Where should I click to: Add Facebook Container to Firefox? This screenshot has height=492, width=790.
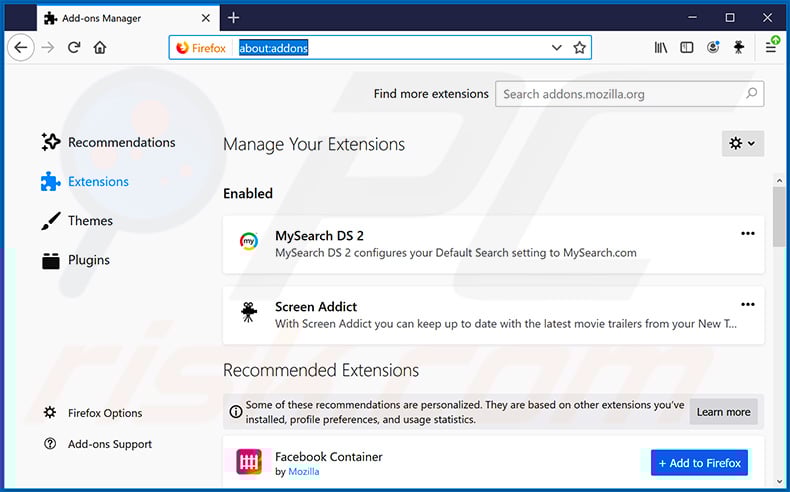tap(699, 463)
